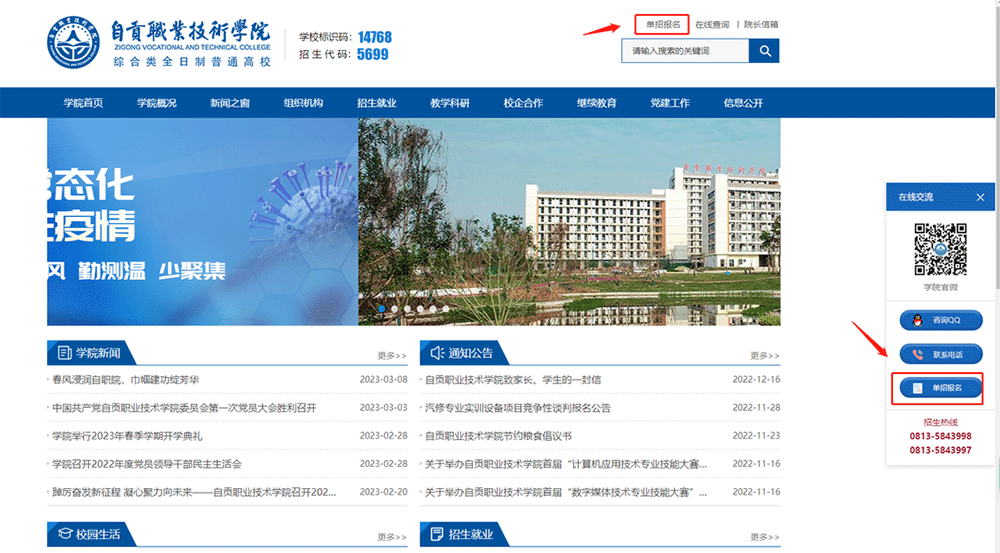Click 单招报名 button in side panel

click(940, 388)
